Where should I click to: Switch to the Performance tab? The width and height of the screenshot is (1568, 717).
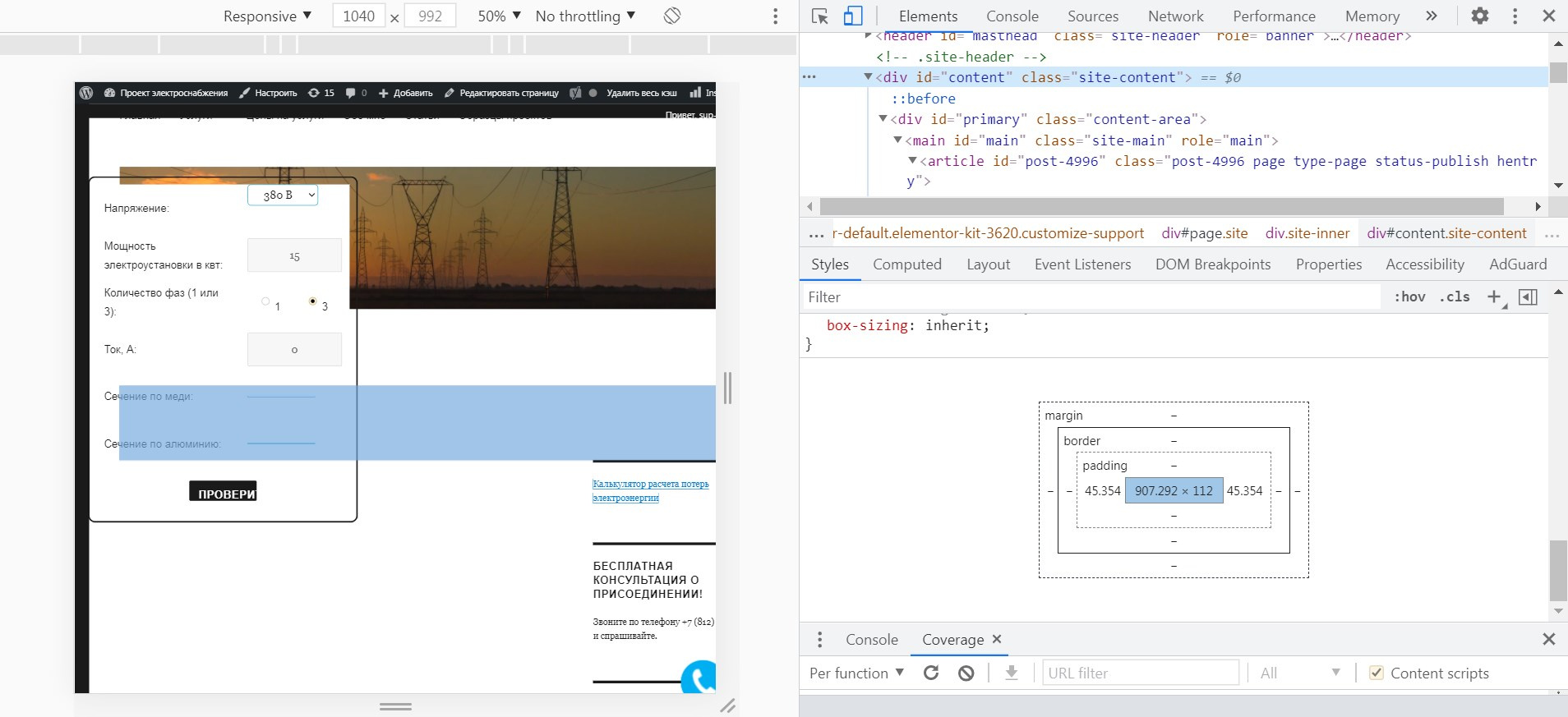click(x=1274, y=16)
